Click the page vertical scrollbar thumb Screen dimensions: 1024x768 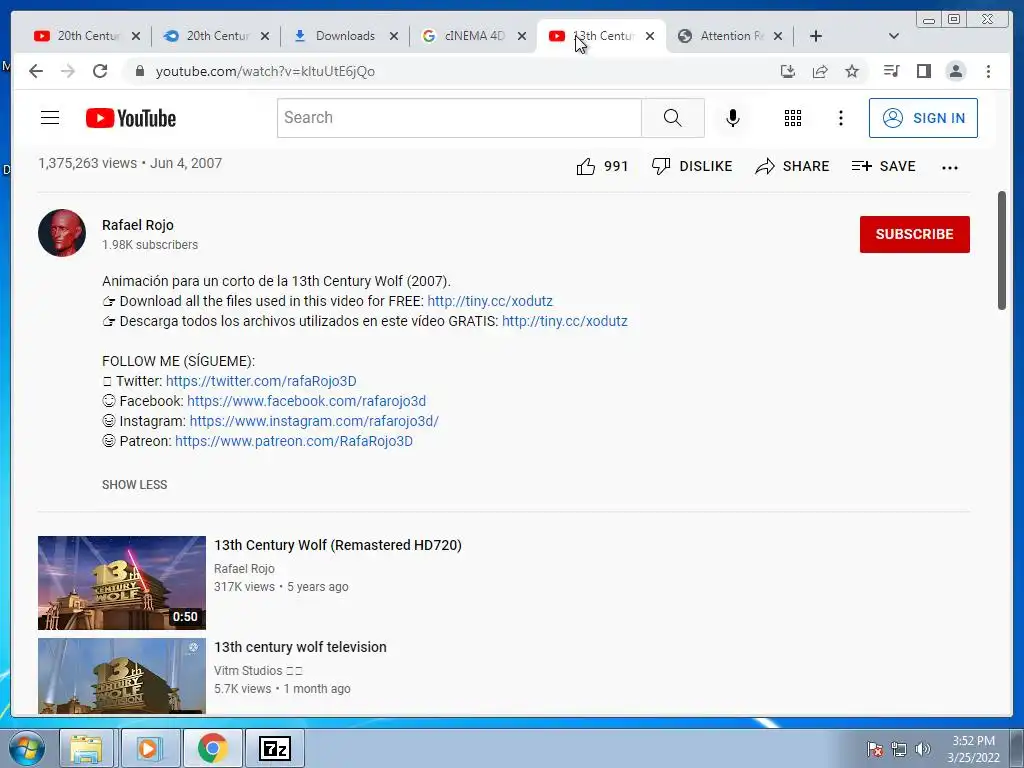1002,251
